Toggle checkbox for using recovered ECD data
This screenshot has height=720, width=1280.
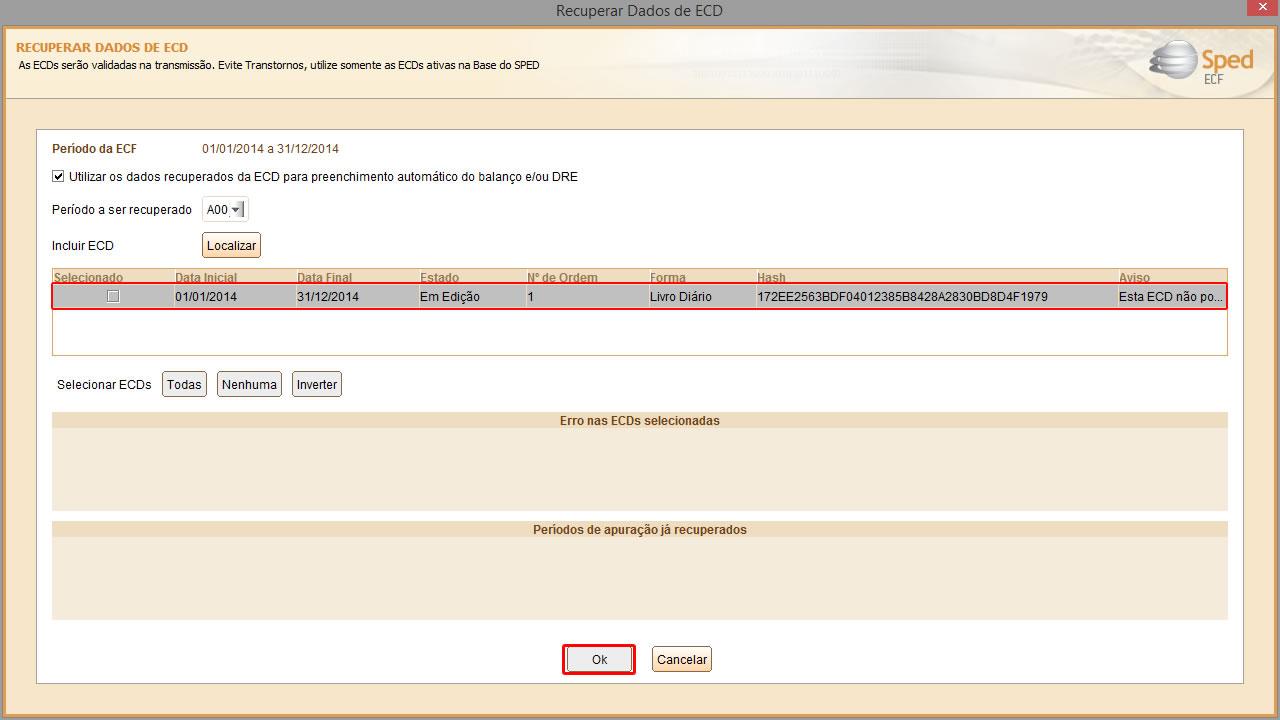click(58, 177)
